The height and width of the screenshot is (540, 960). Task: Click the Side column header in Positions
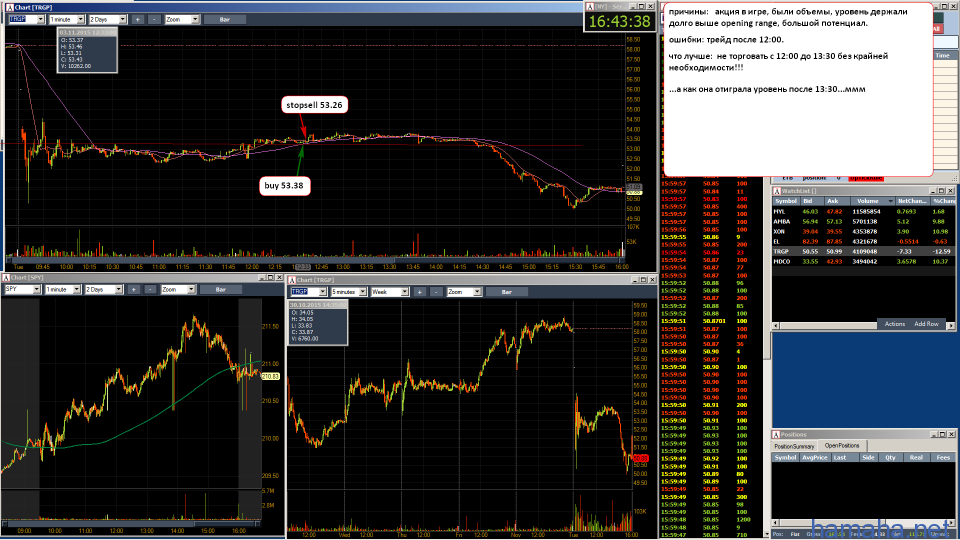pyautogui.click(x=868, y=457)
